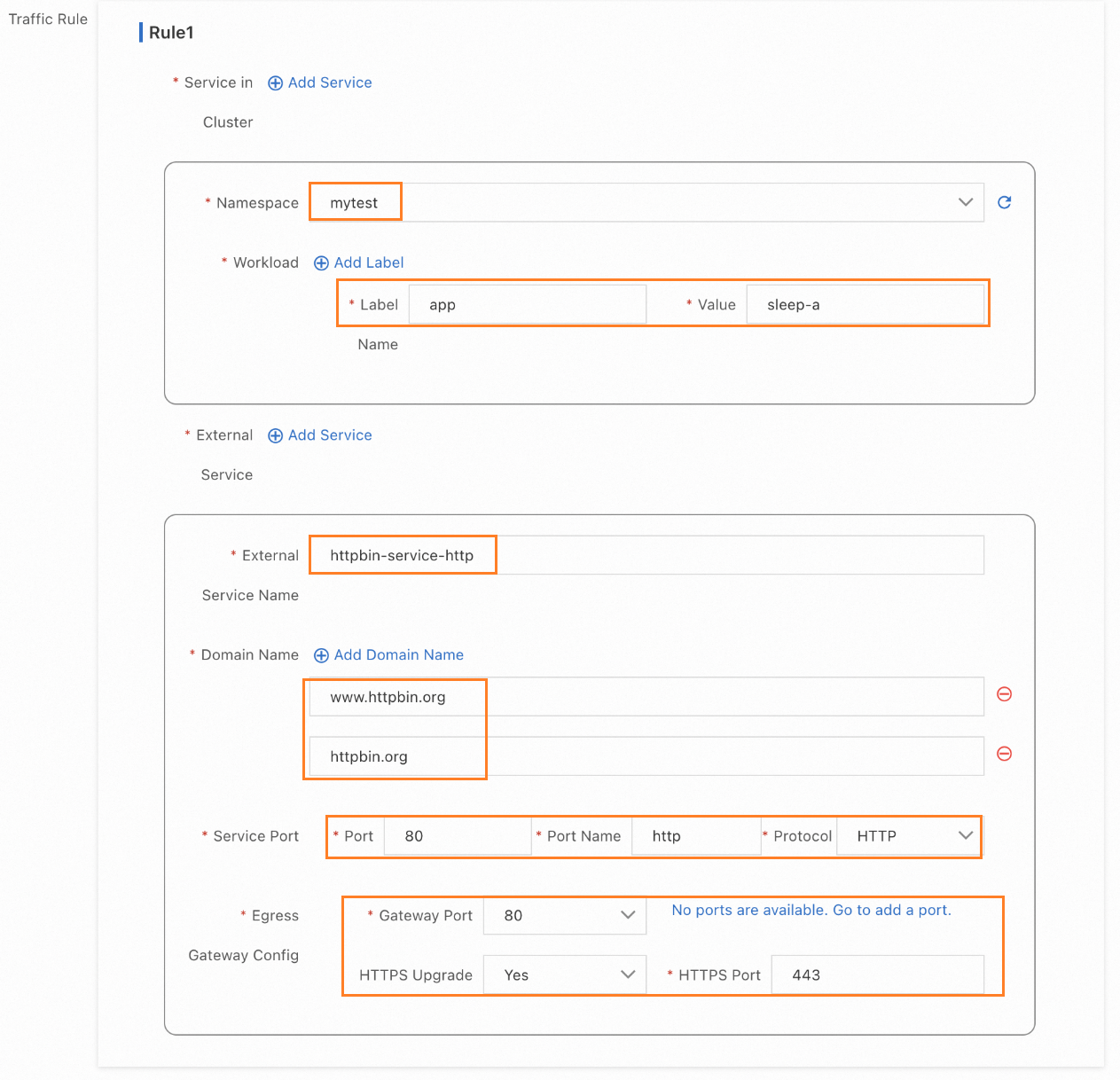
Task: Focus the Port Name field with http
Action: pos(696,836)
